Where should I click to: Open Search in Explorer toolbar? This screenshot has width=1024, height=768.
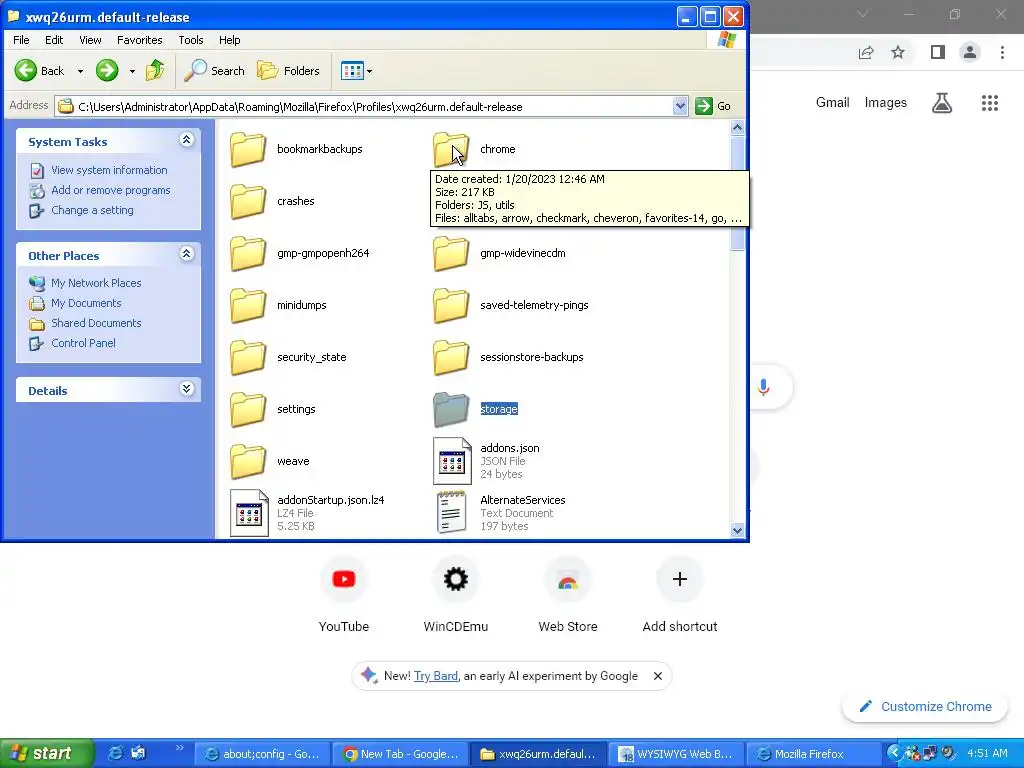coord(214,71)
